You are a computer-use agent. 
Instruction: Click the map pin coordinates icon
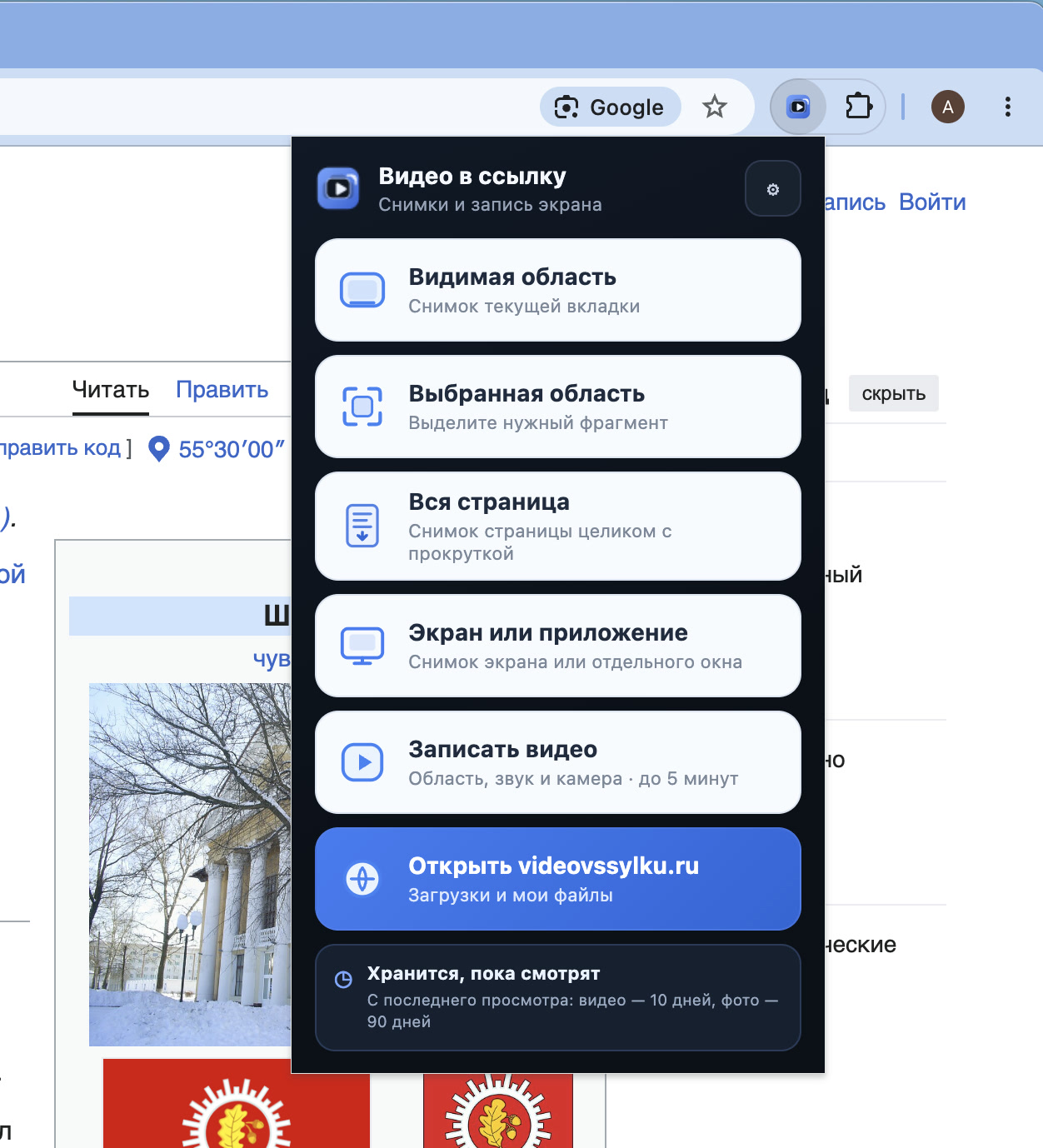(x=158, y=449)
